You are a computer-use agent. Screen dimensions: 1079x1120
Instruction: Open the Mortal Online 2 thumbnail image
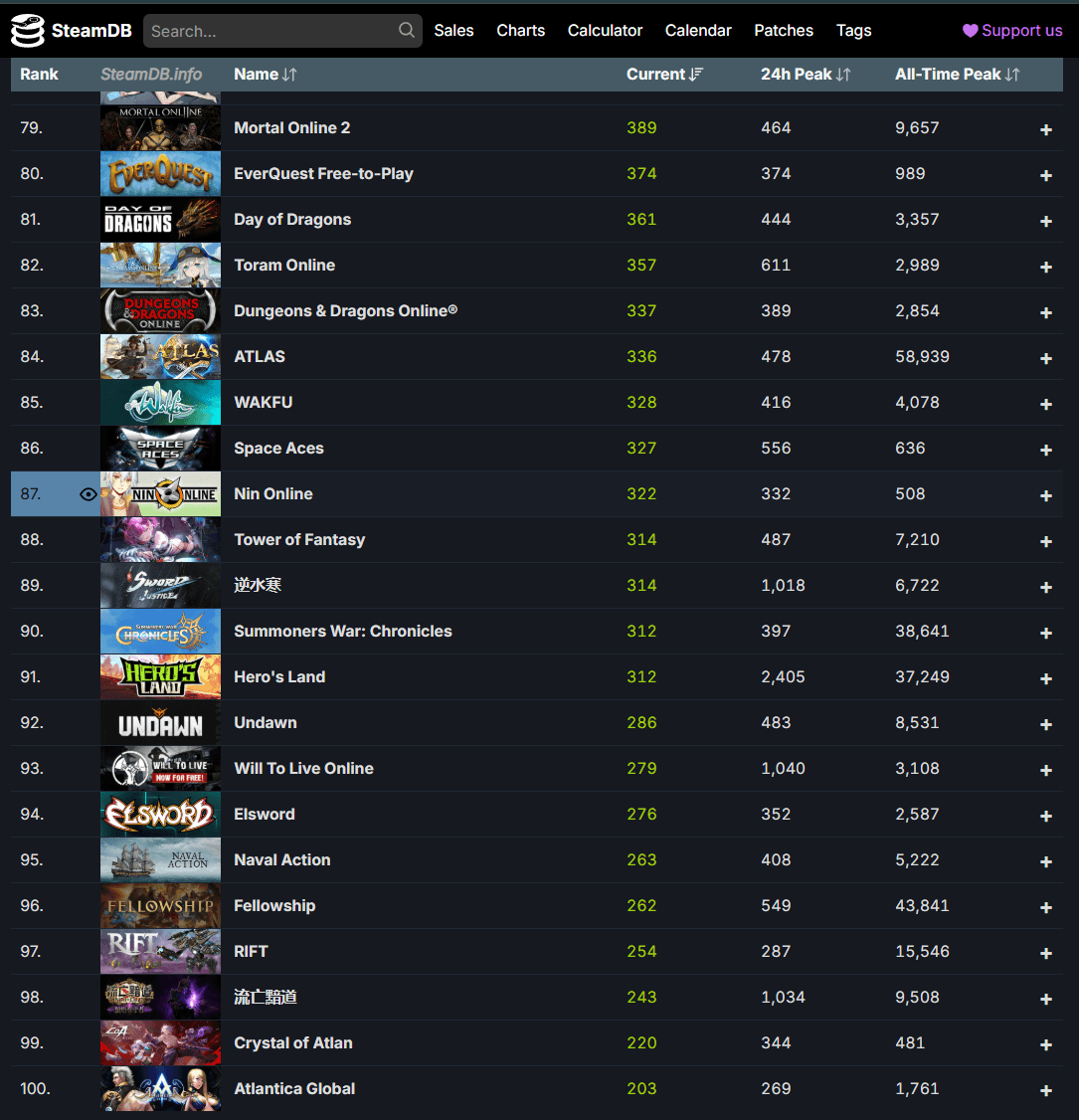[x=160, y=128]
